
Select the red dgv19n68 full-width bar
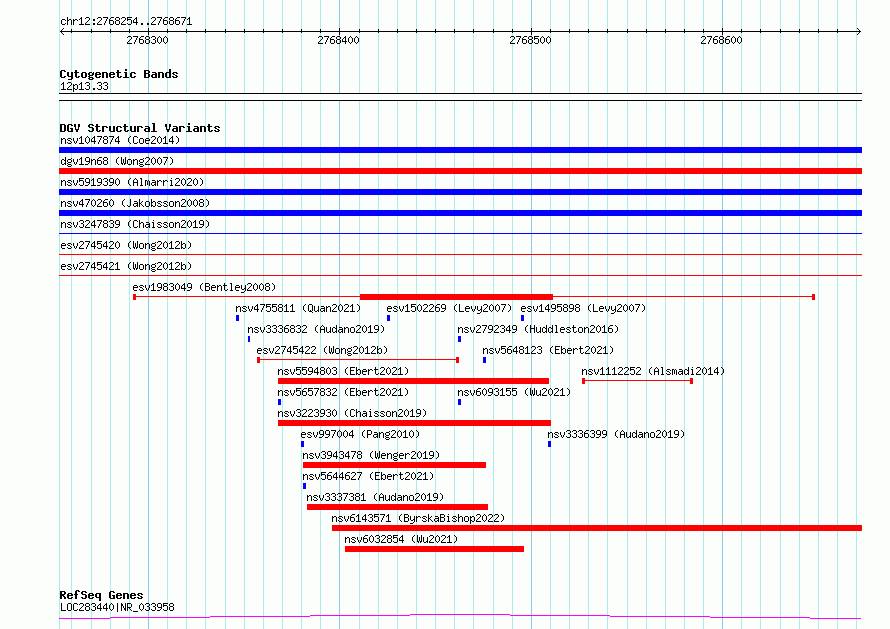tap(460, 171)
